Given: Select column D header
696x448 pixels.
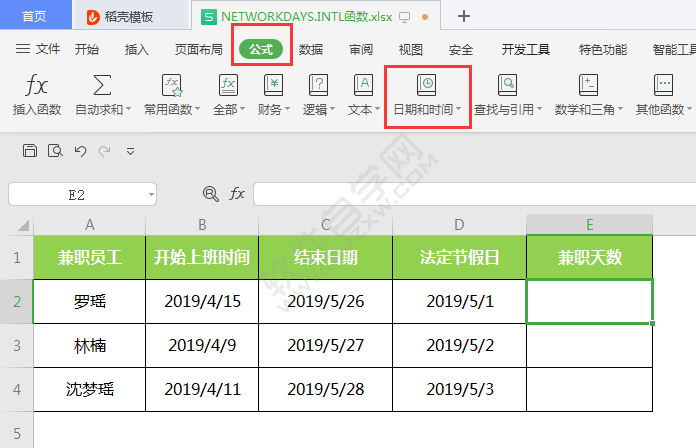Looking at the screenshot, I should 459,225.
